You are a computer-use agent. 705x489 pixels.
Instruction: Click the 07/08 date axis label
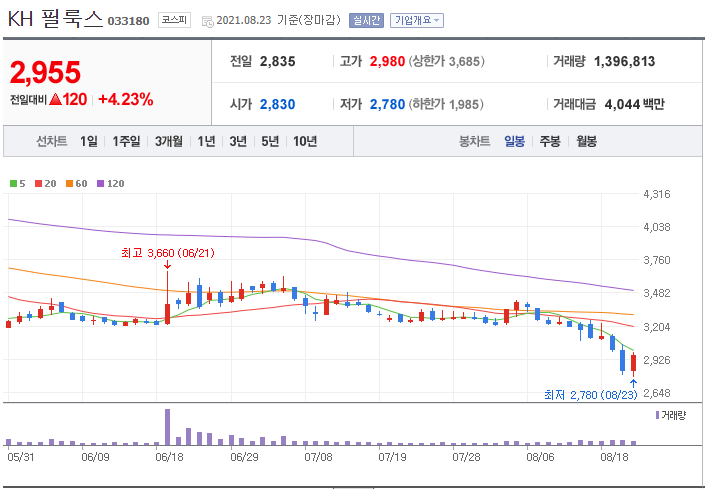click(x=318, y=458)
